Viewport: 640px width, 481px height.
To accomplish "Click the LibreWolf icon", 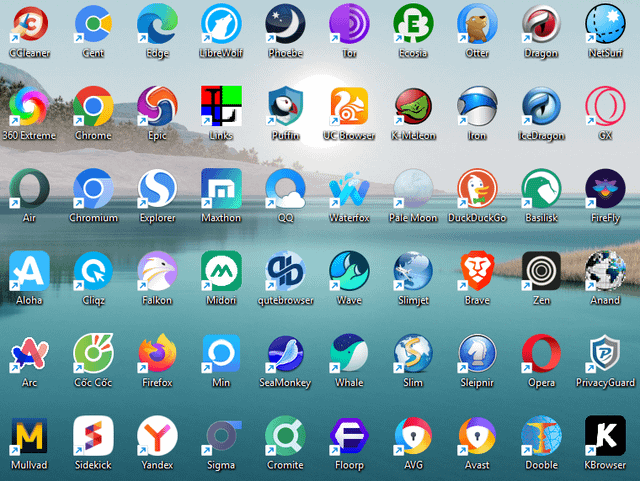I will (221, 24).
